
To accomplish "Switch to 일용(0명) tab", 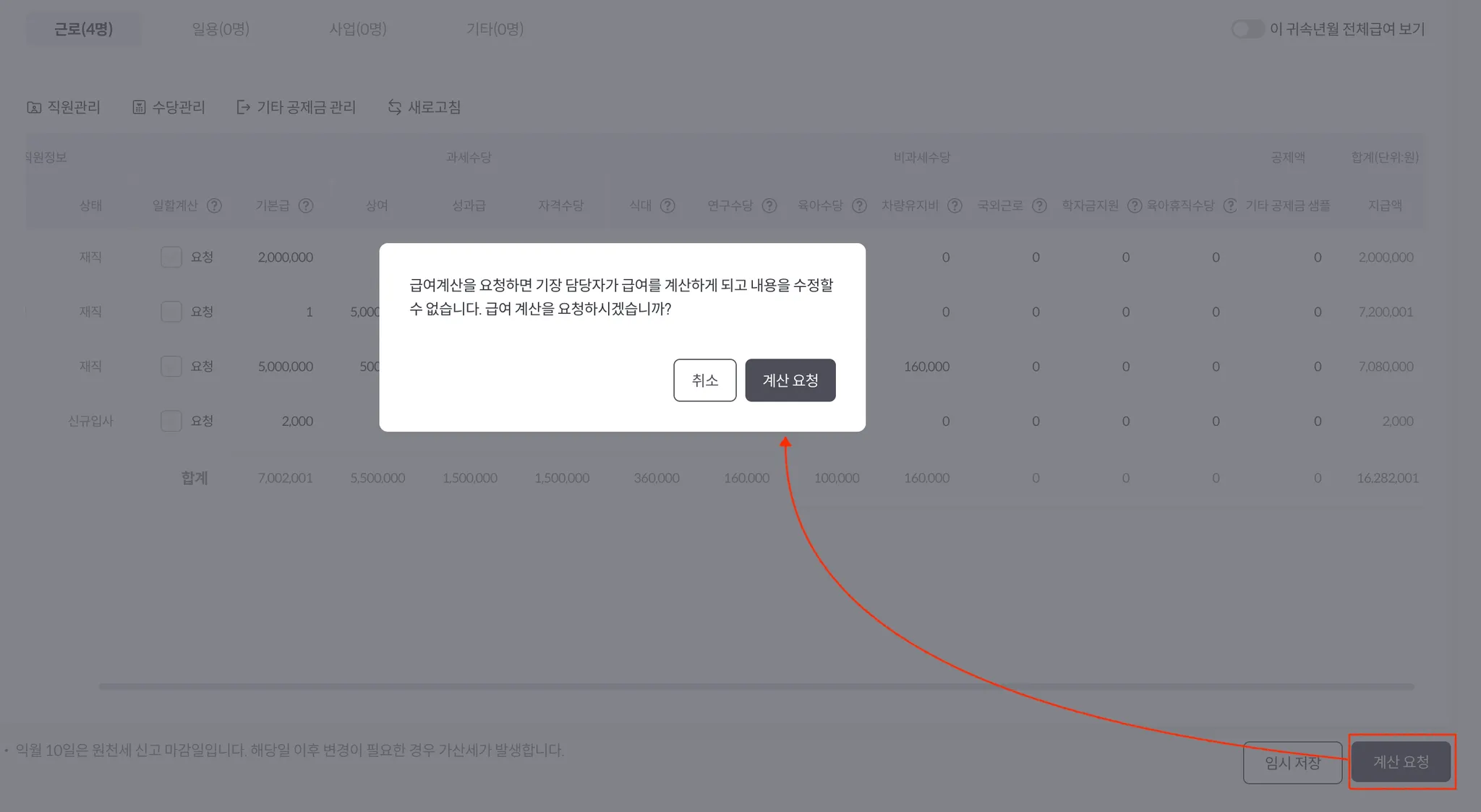I will pos(221,29).
